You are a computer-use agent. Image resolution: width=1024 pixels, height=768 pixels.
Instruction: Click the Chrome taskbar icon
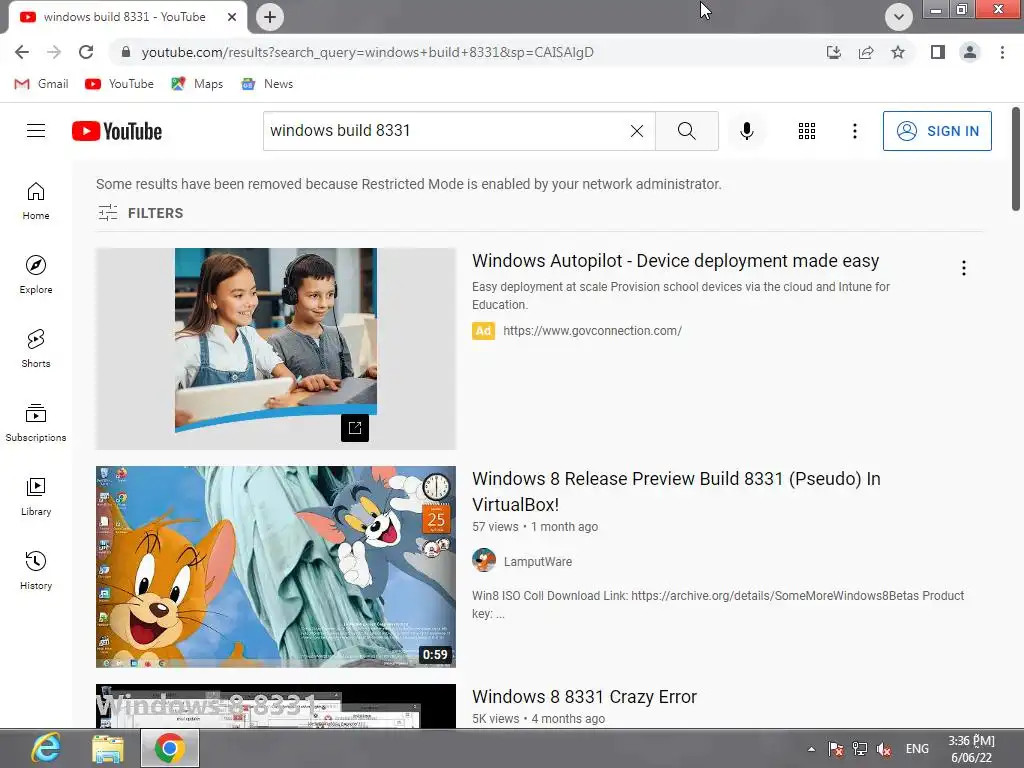170,748
